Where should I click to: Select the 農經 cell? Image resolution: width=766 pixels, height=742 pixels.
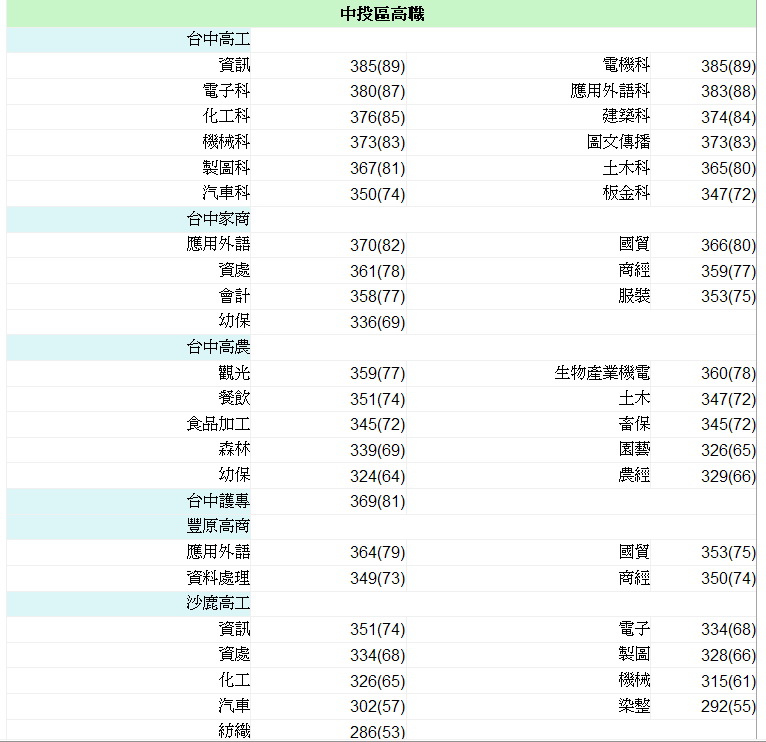click(634, 475)
